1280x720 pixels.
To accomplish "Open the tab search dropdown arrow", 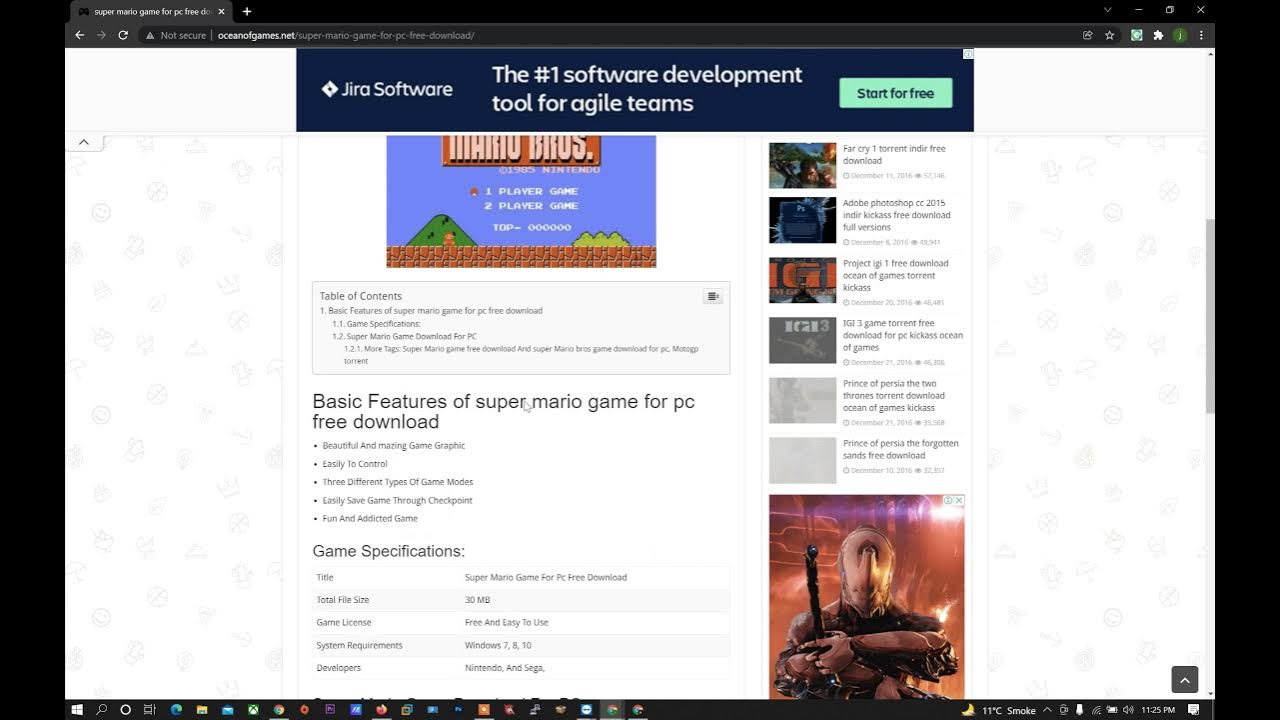I will click(1107, 10).
